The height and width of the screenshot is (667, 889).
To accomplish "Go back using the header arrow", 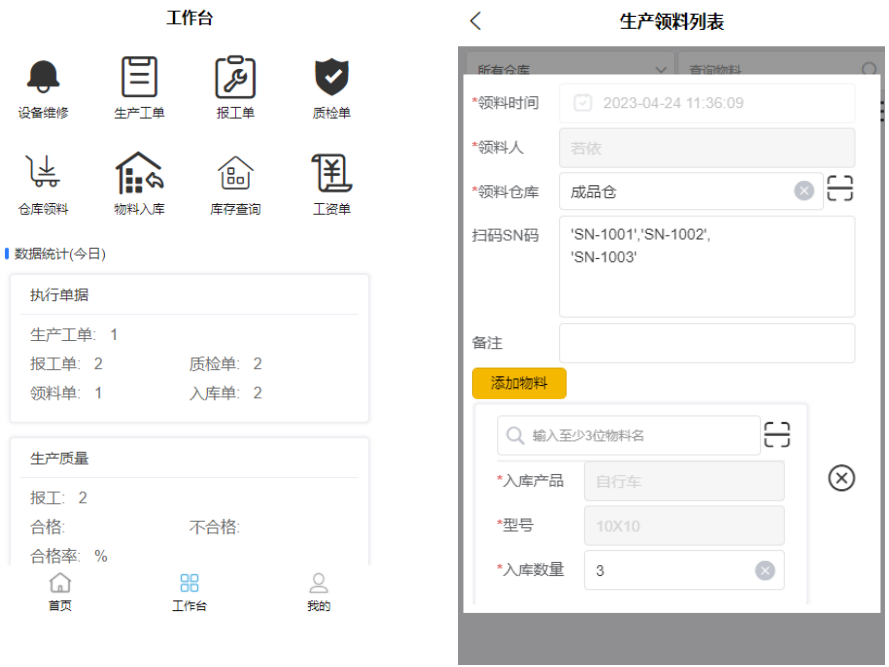I will click(x=476, y=21).
